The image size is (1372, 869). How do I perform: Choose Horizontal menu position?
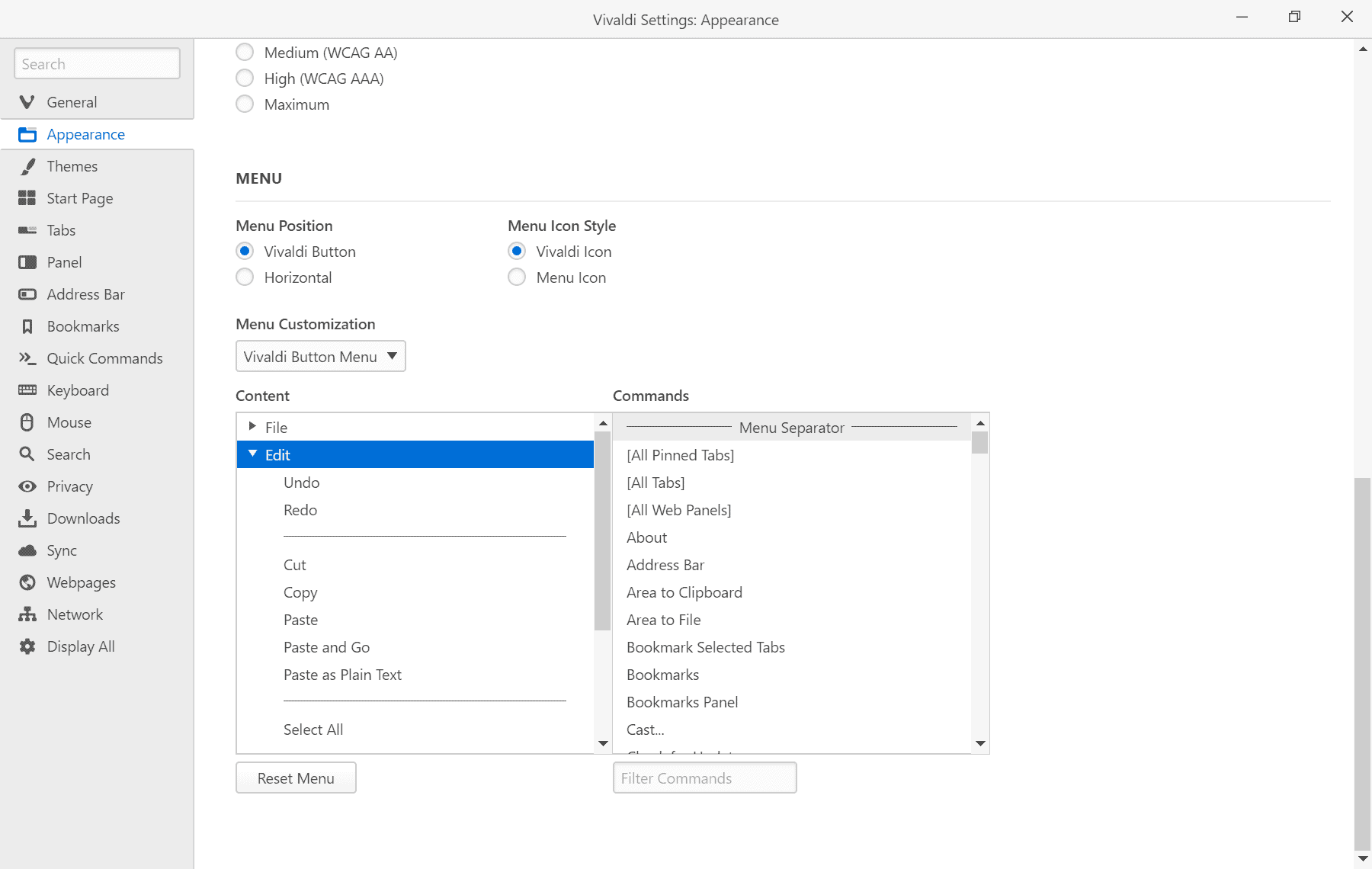click(245, 277)
